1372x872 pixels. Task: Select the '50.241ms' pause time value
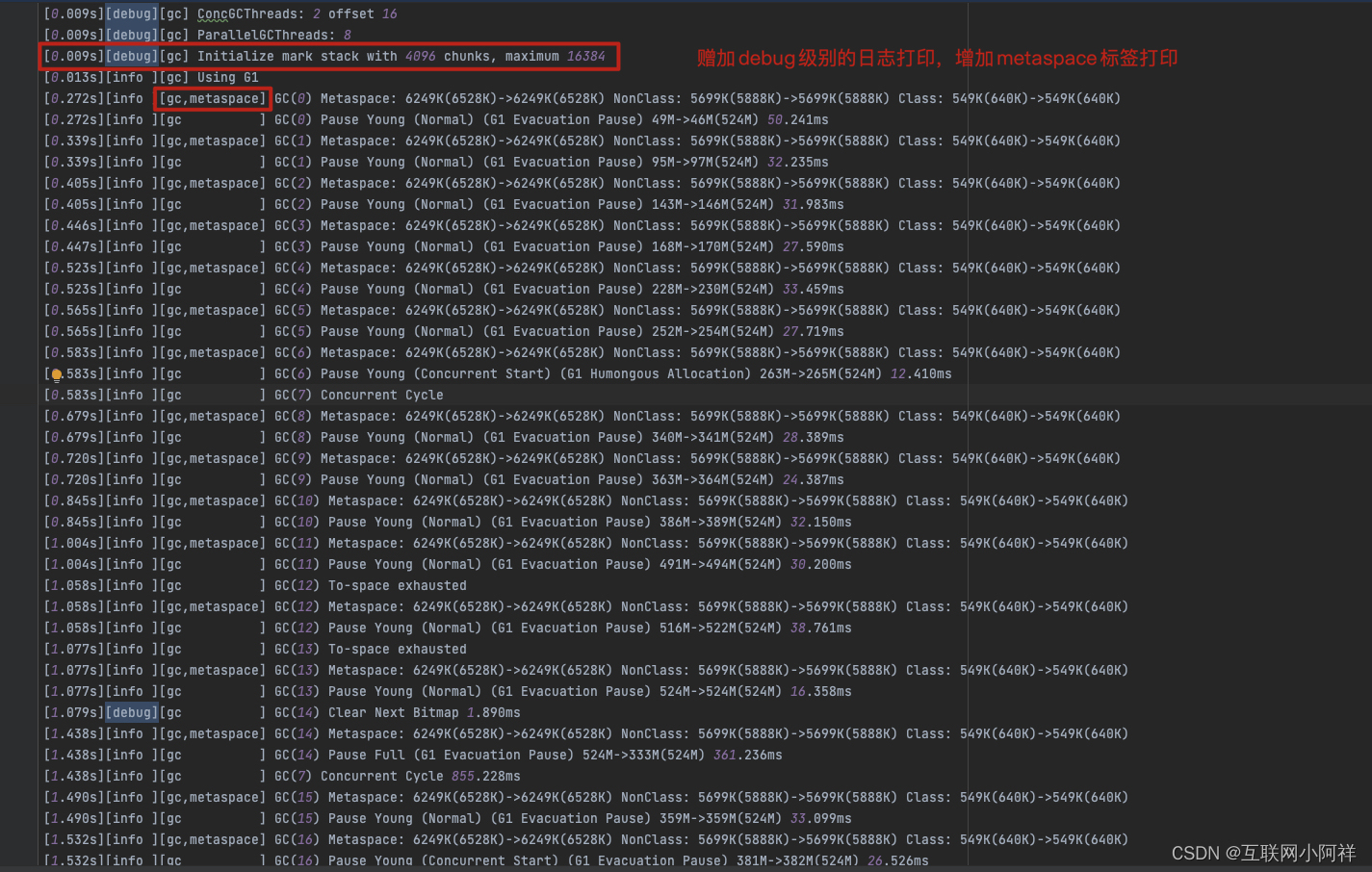coord(798,119)
